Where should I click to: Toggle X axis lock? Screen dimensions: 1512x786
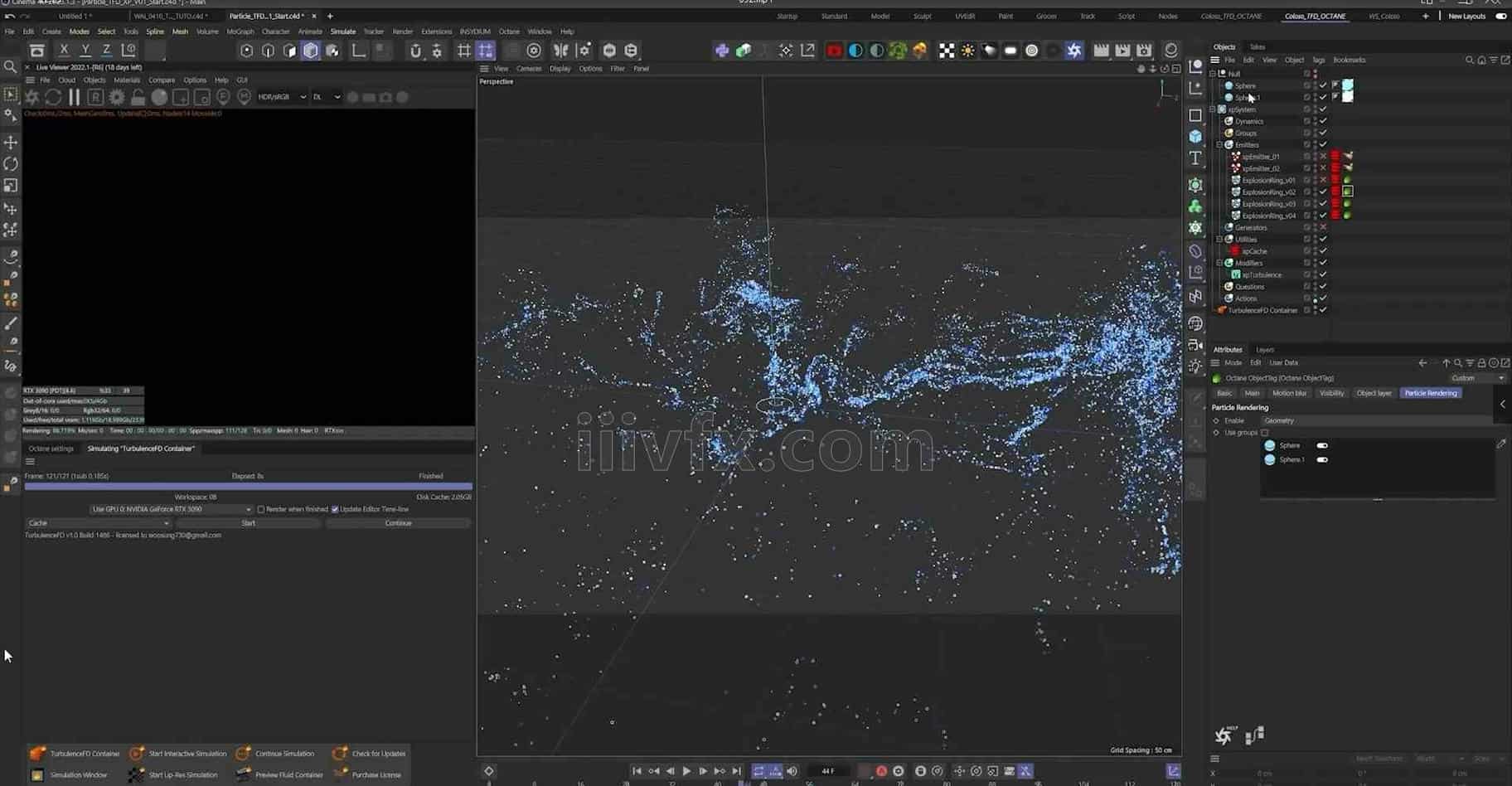[63, 51]
